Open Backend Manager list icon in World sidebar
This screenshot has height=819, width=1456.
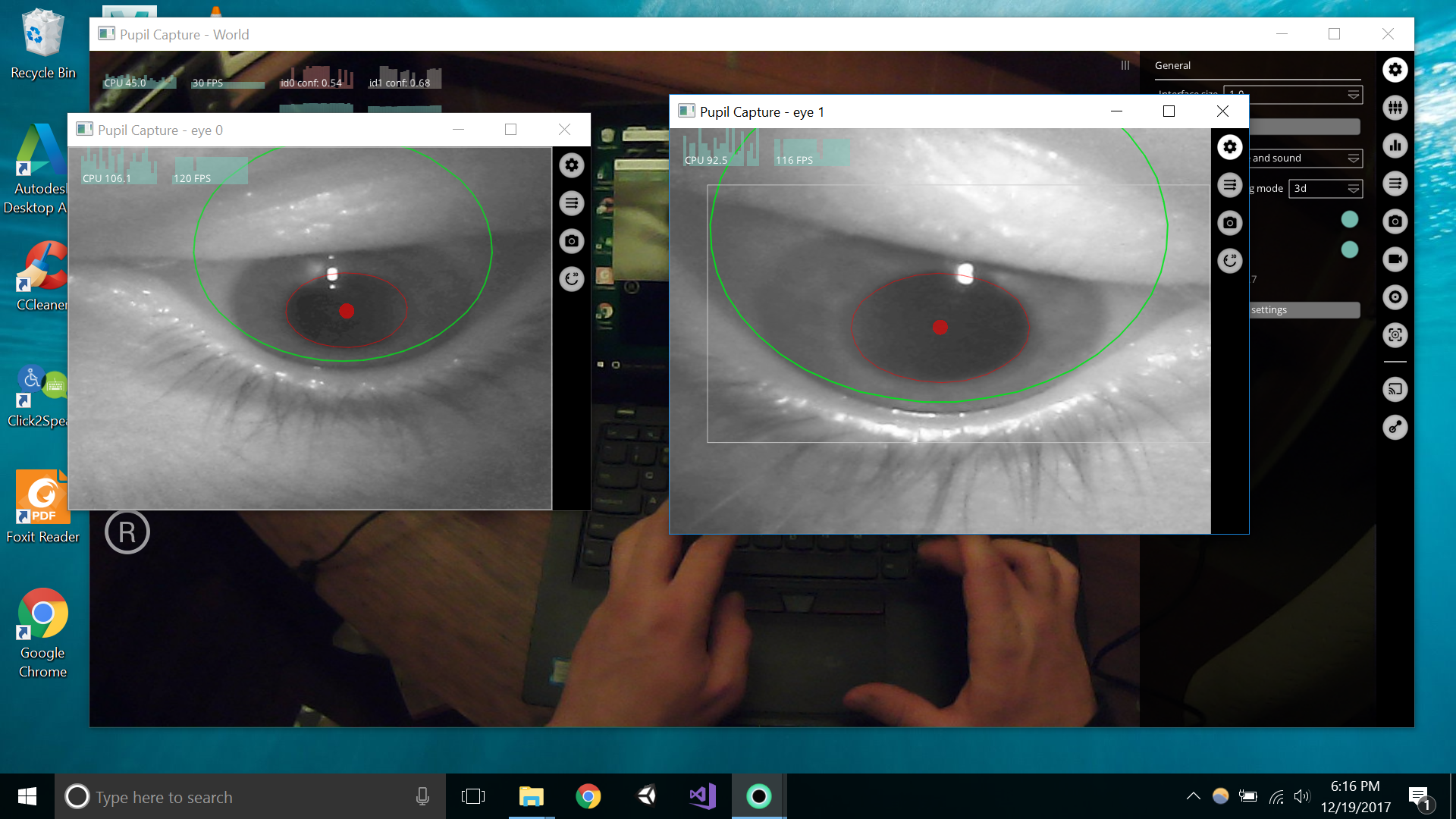(x=1395, y=184)
